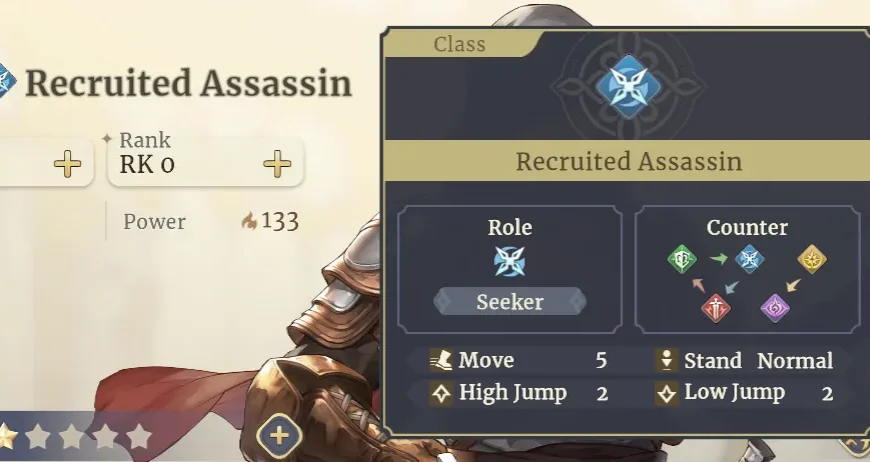Click the Stand stat icon

pos(667,361)
